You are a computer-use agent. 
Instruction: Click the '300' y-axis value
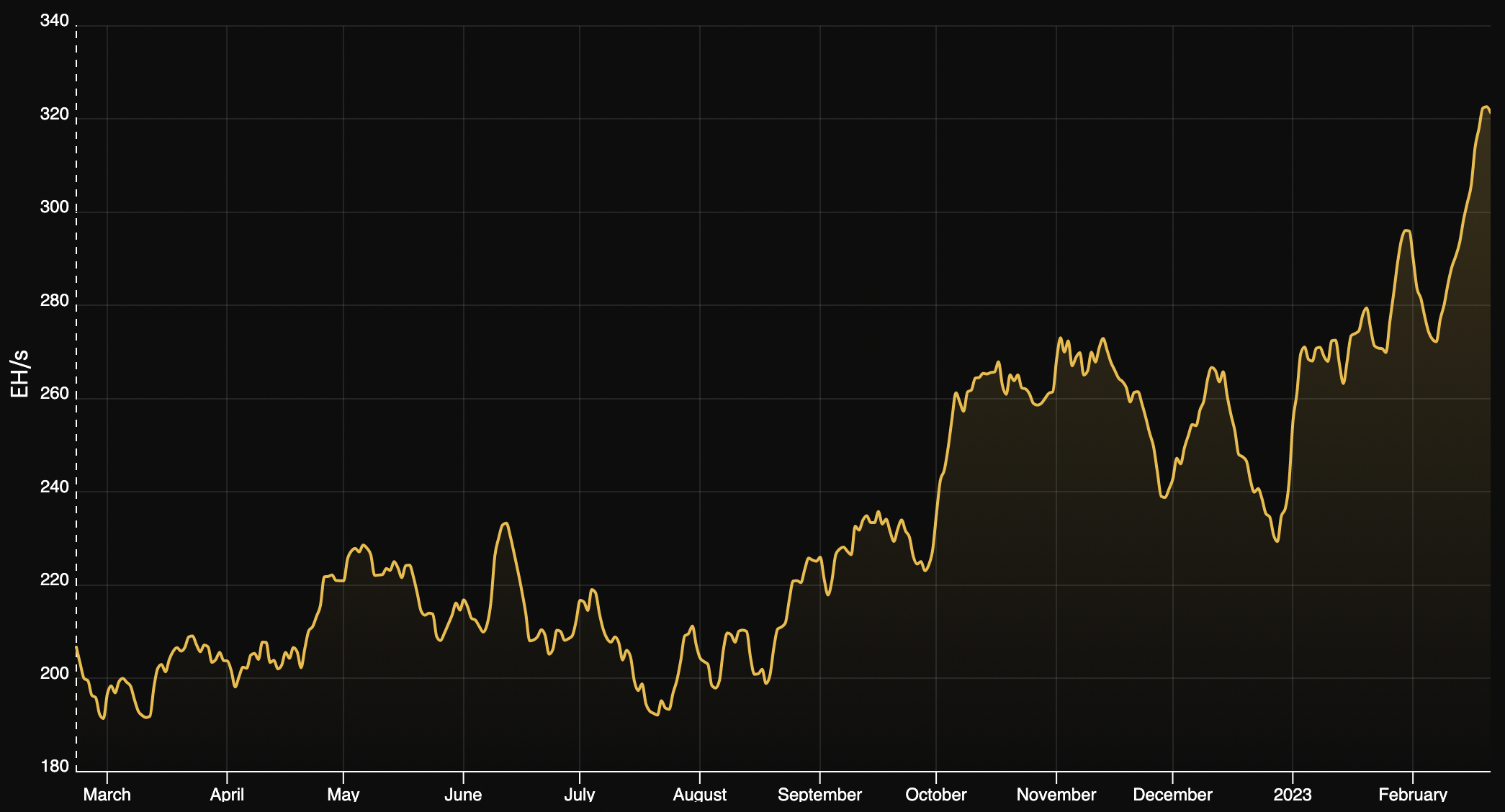point(55,207)
